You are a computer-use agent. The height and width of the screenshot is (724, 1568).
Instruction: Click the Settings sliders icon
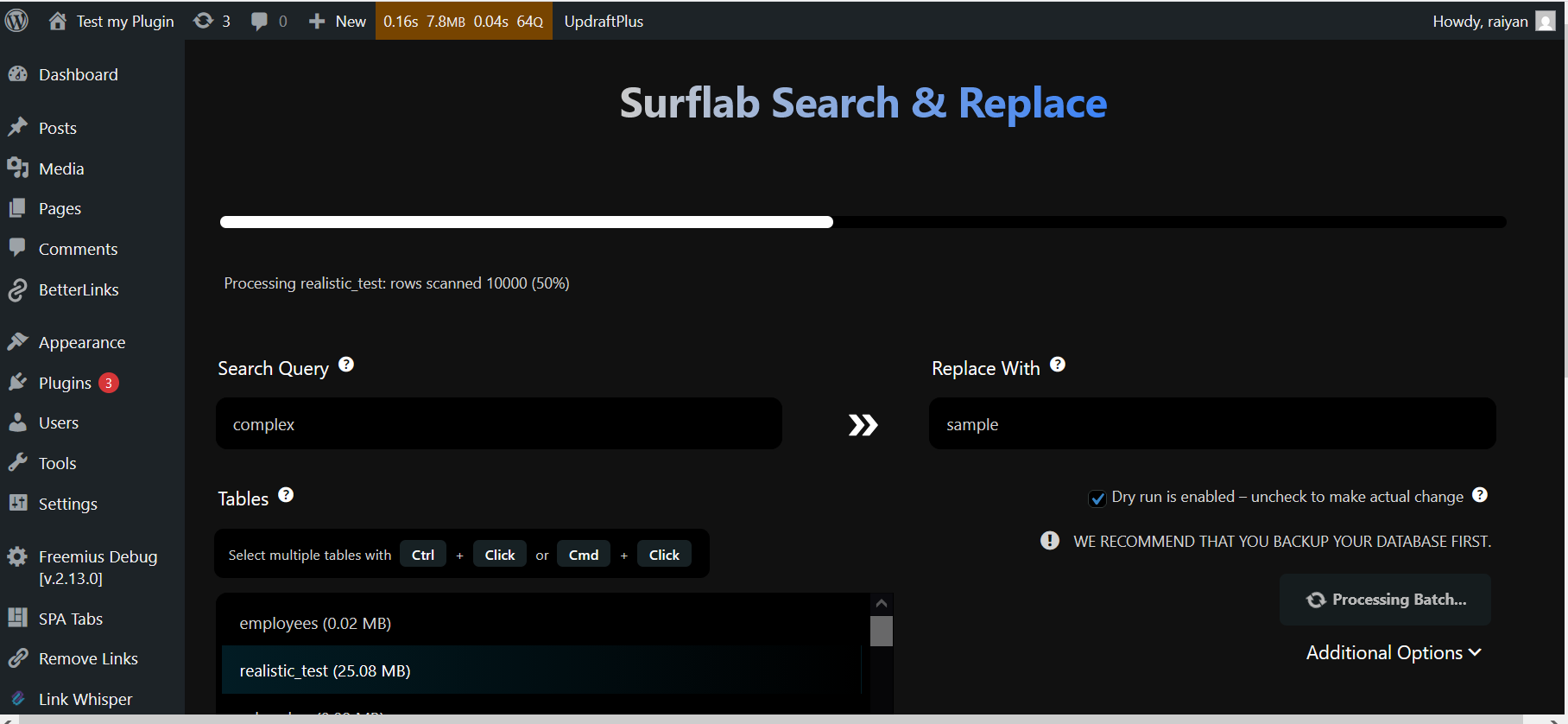click(18, 503)
